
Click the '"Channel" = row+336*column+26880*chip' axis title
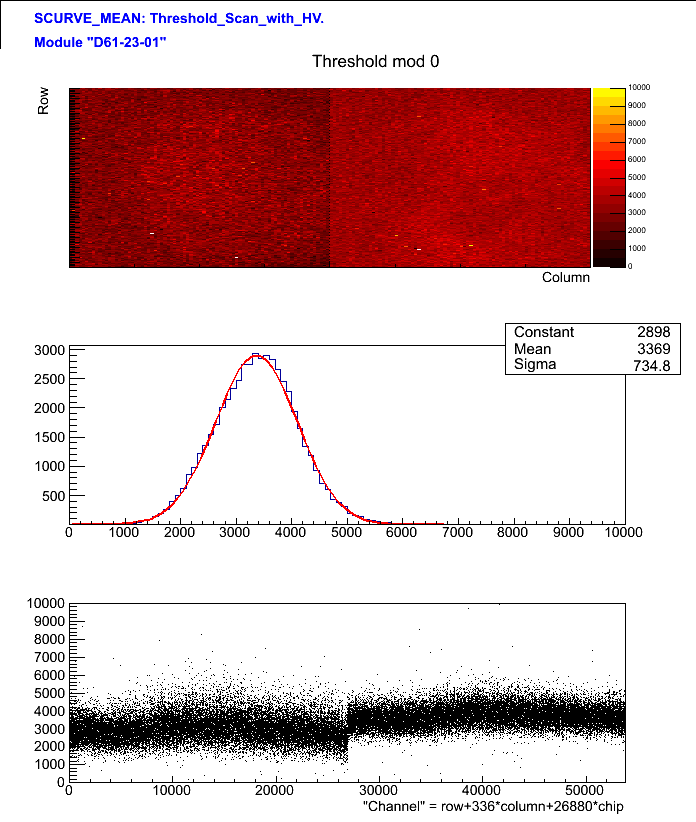tap(493, 806)
